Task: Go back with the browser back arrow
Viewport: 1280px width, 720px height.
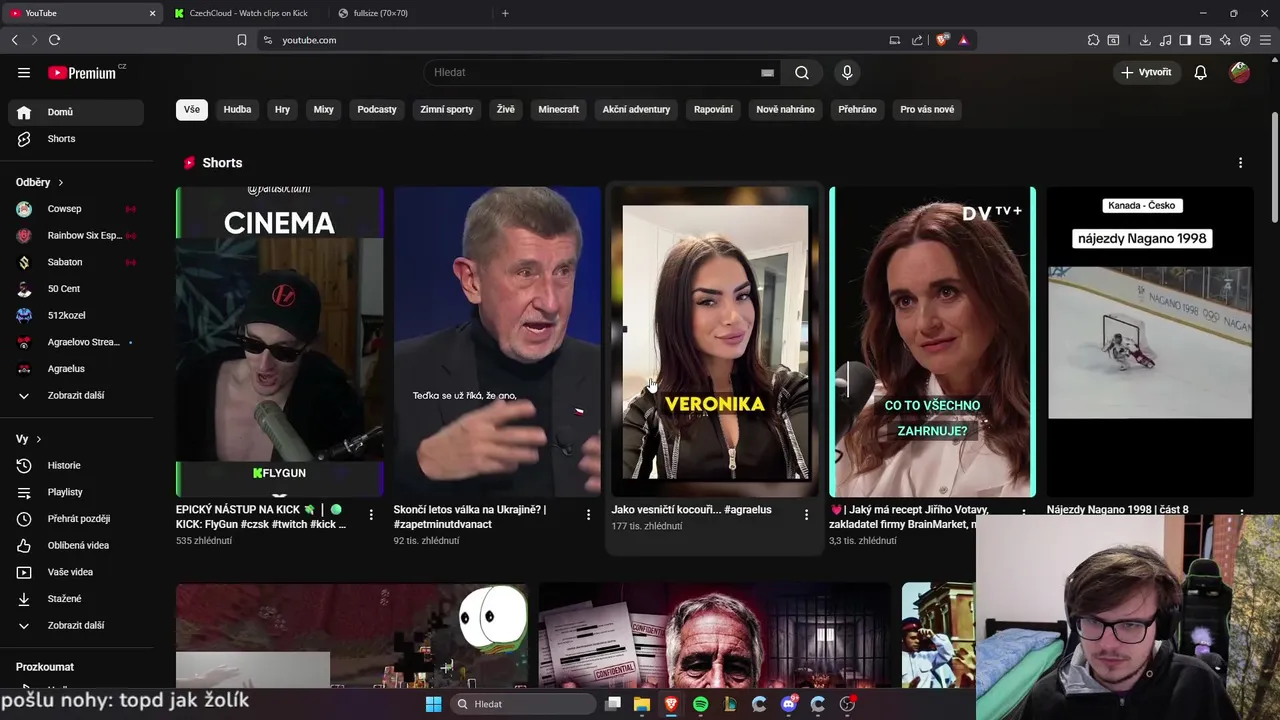Action: tap(14, 40)
